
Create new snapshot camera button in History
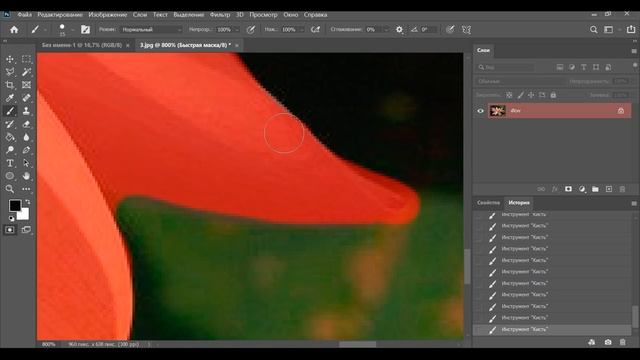point(608,342)
